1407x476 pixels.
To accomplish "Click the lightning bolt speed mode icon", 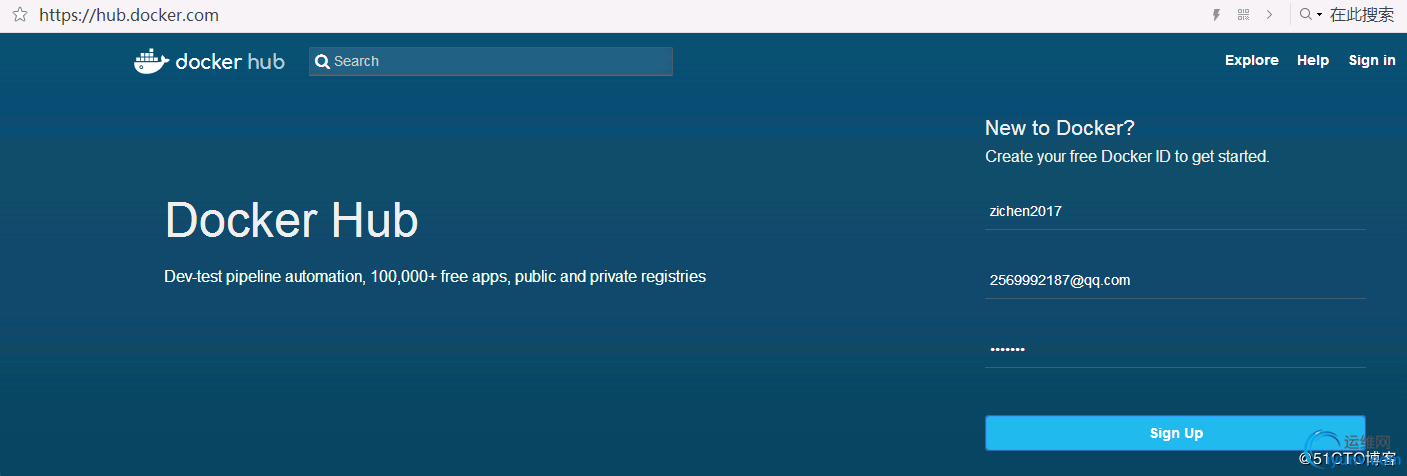I will (1217, 15).
